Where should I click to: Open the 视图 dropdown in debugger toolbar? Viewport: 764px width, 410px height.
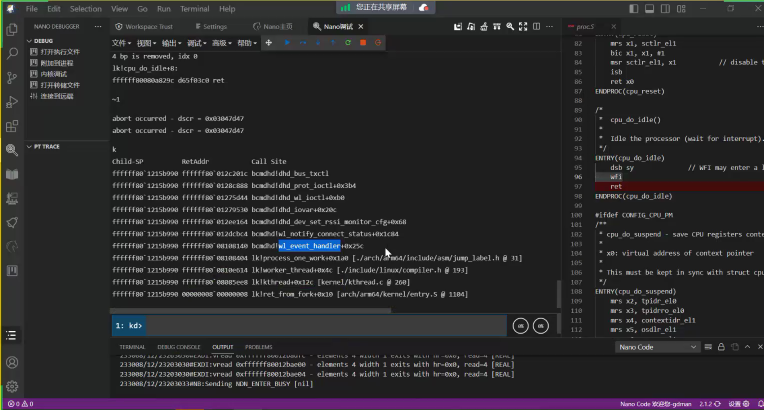pos(146,43)
